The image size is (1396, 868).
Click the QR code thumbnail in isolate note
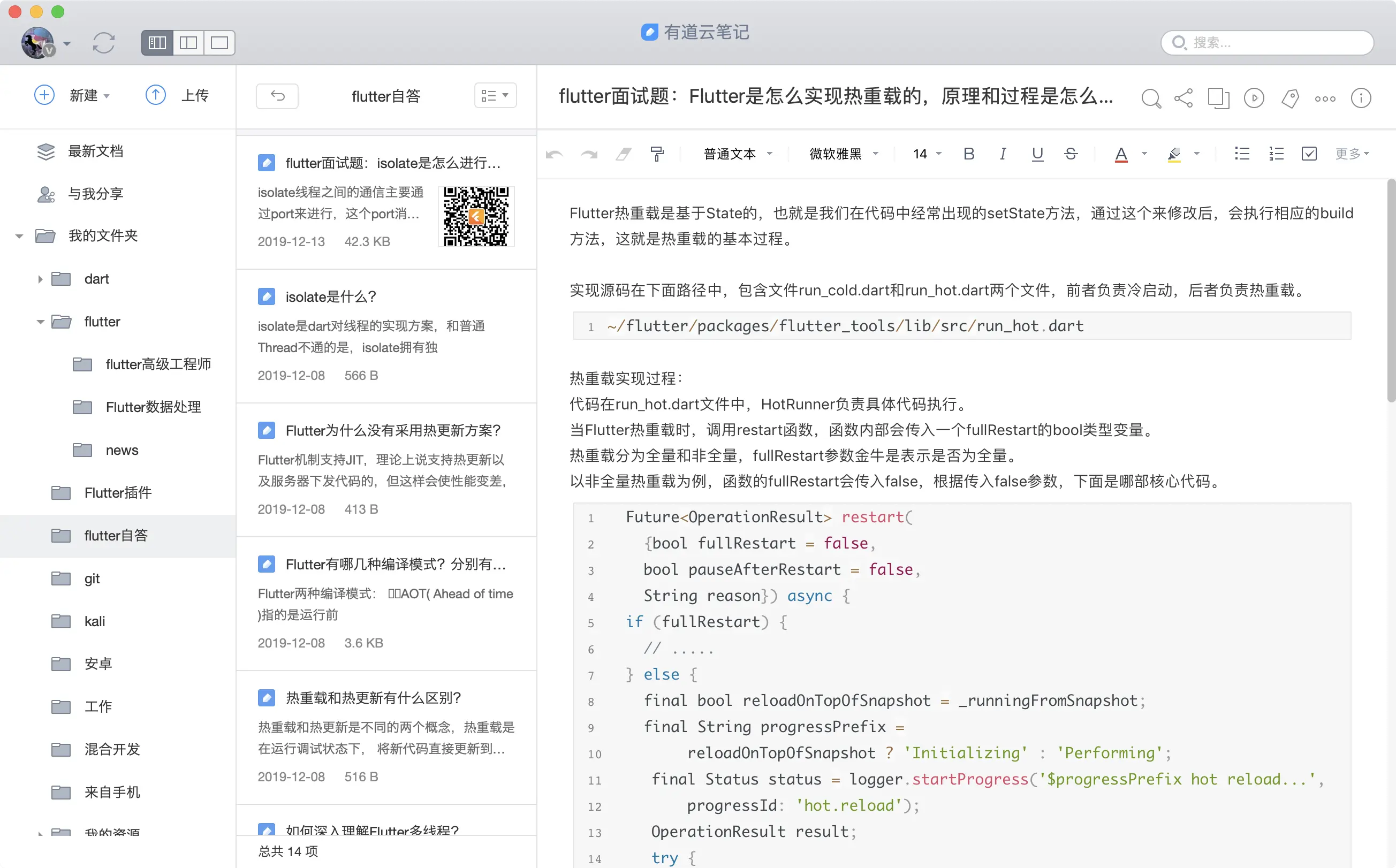[x=476, y=216]
